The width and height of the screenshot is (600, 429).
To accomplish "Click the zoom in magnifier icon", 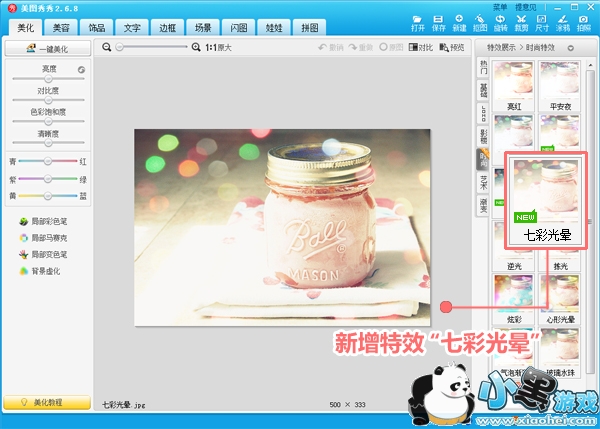I will point(196,47).
